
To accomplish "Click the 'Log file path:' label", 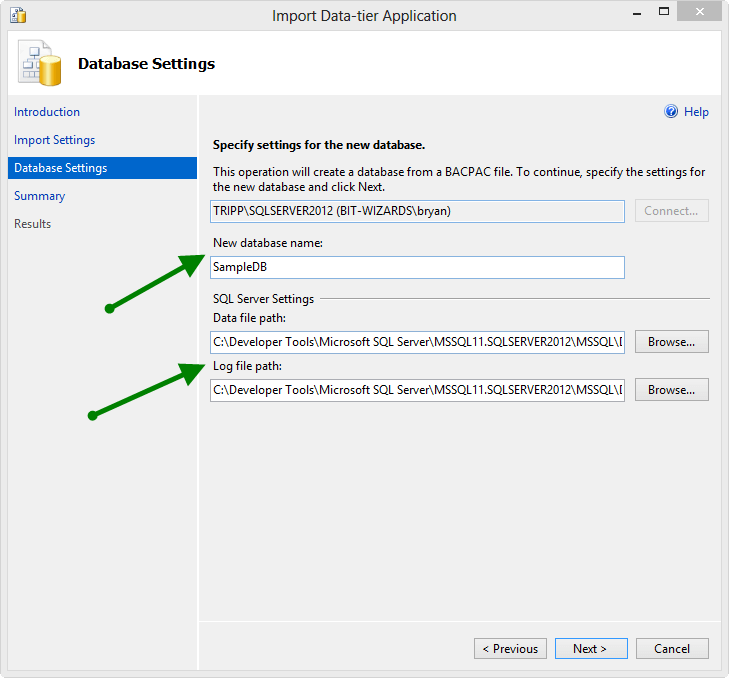I will [247, 366].
